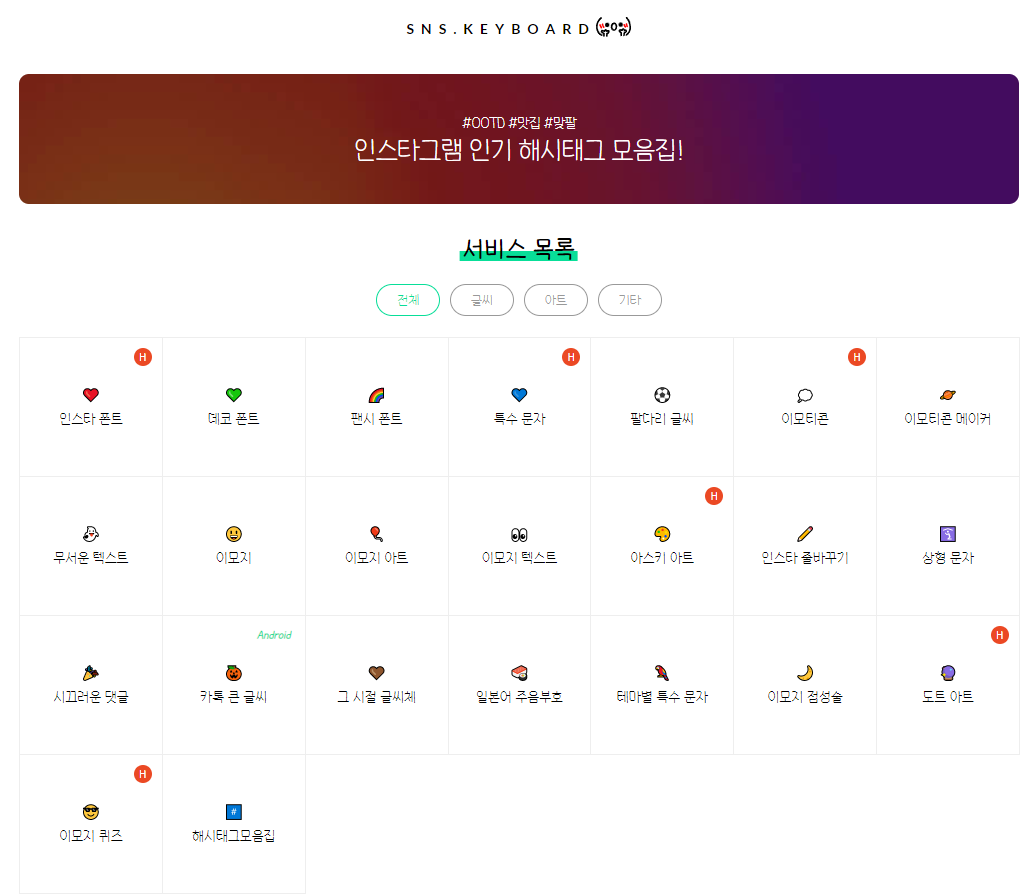Select the 기타 filter button
The width and height of the screenshot is (1028, 894).
629,299
